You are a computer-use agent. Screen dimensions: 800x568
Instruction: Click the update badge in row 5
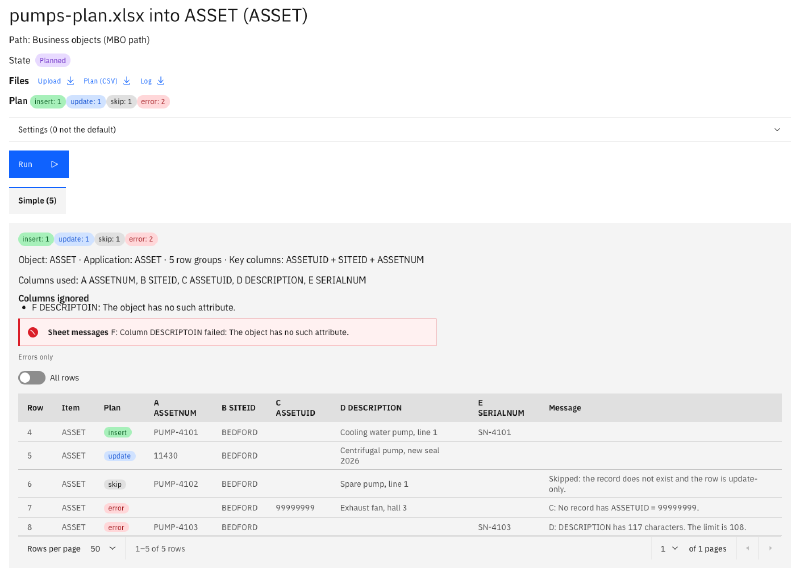click(x=119, y=456)
